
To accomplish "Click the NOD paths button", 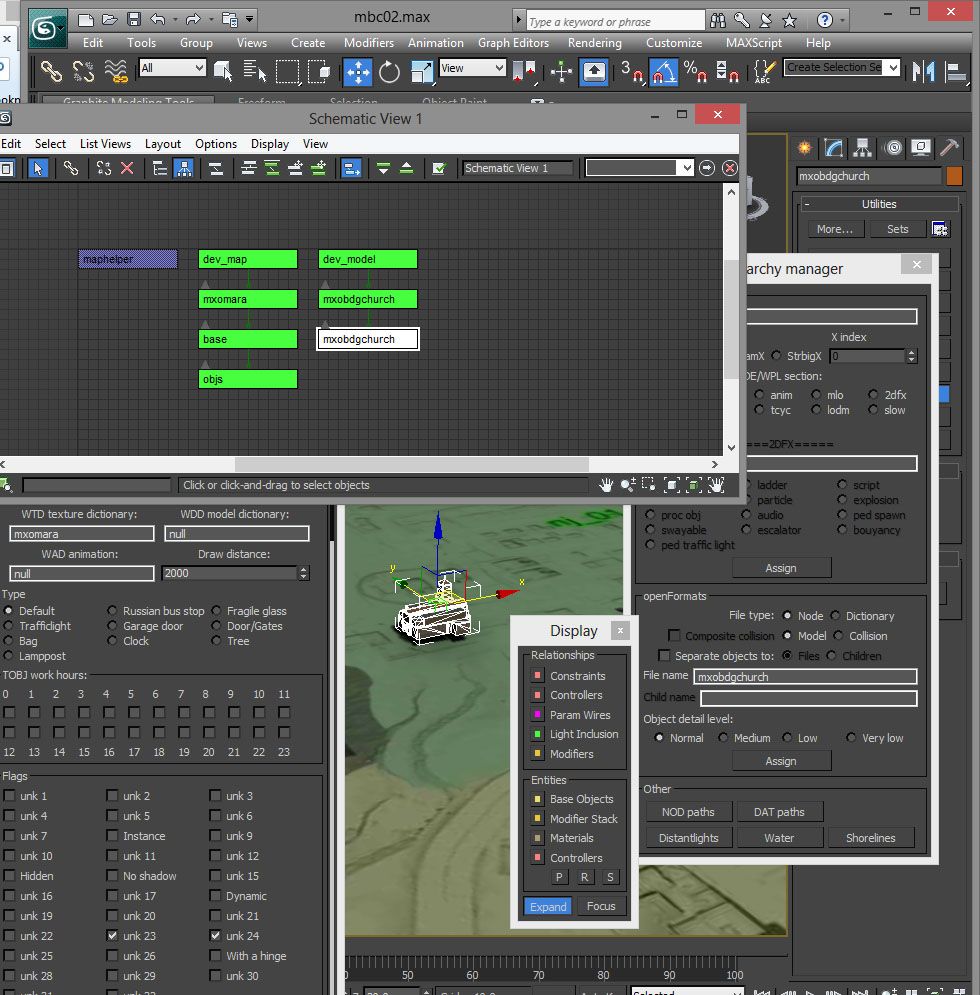I will [688, 812].
